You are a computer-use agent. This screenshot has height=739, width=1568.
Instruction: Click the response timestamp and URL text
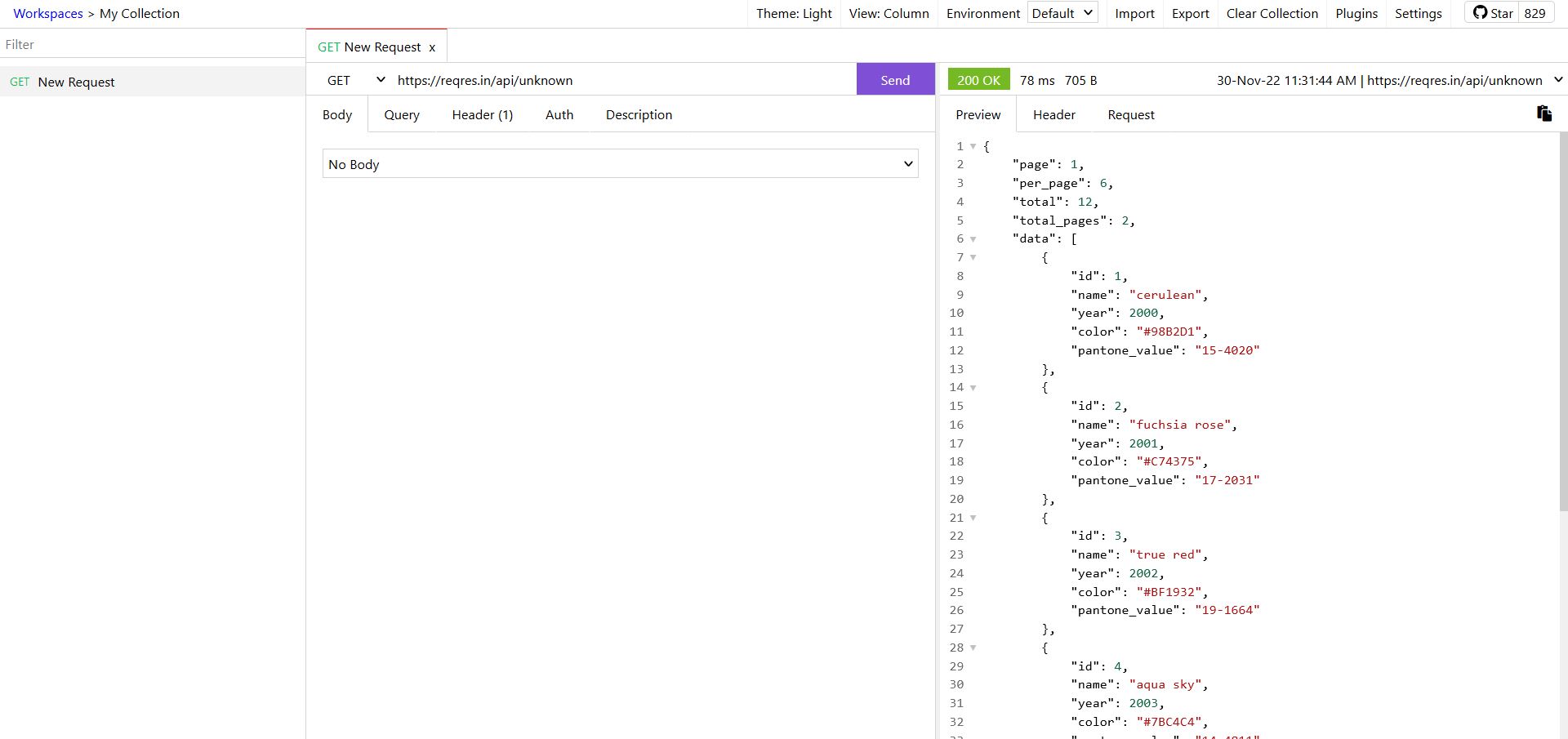1379,80
